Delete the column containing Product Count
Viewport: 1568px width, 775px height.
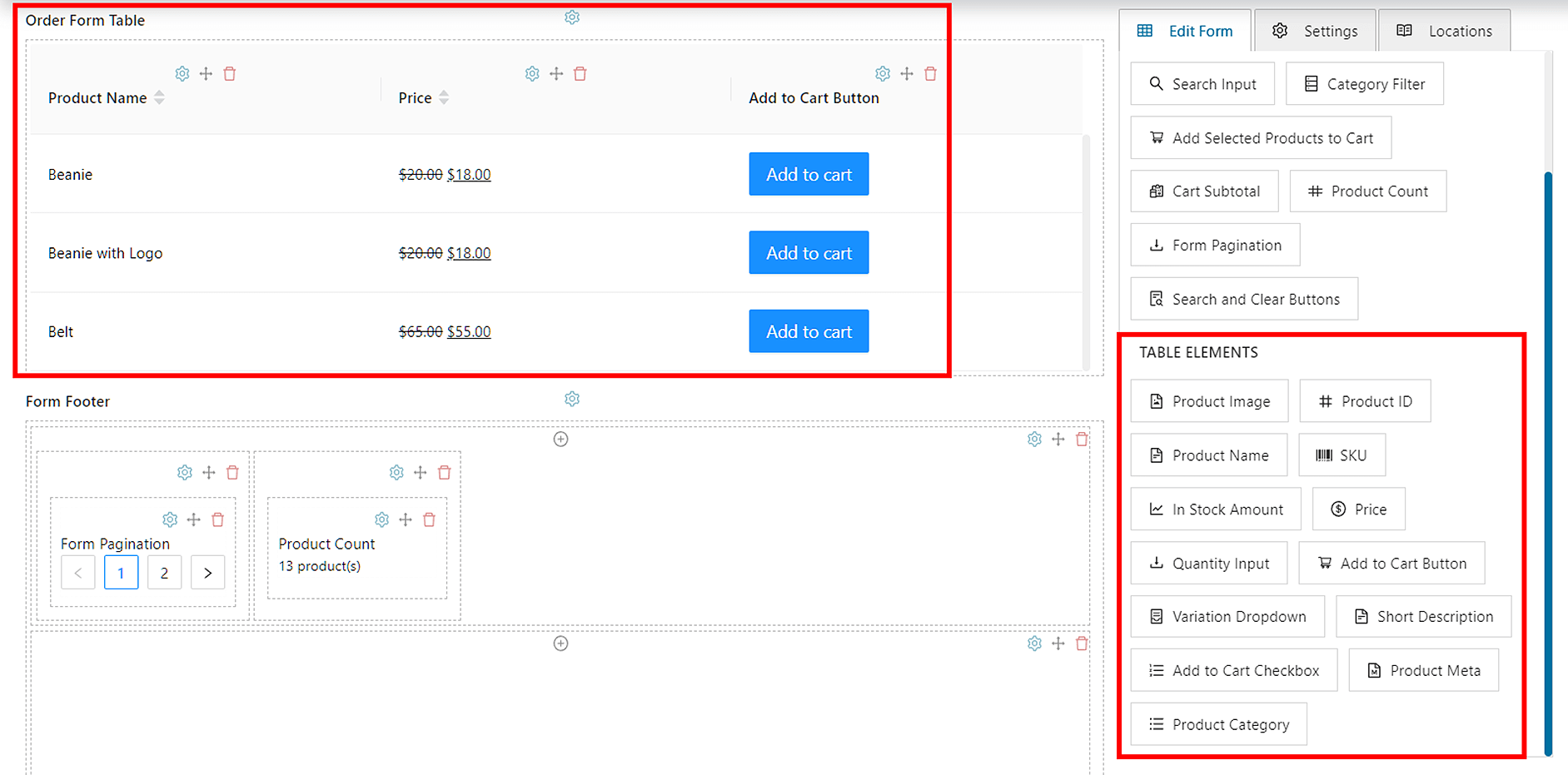pyautogui.click(x=445, y=473)
